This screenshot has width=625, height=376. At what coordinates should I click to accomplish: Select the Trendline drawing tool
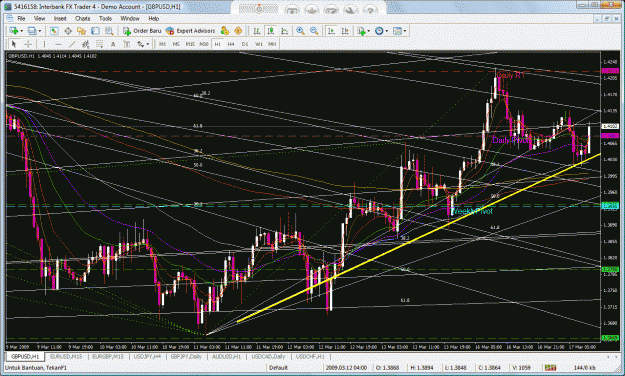point(72,44)
